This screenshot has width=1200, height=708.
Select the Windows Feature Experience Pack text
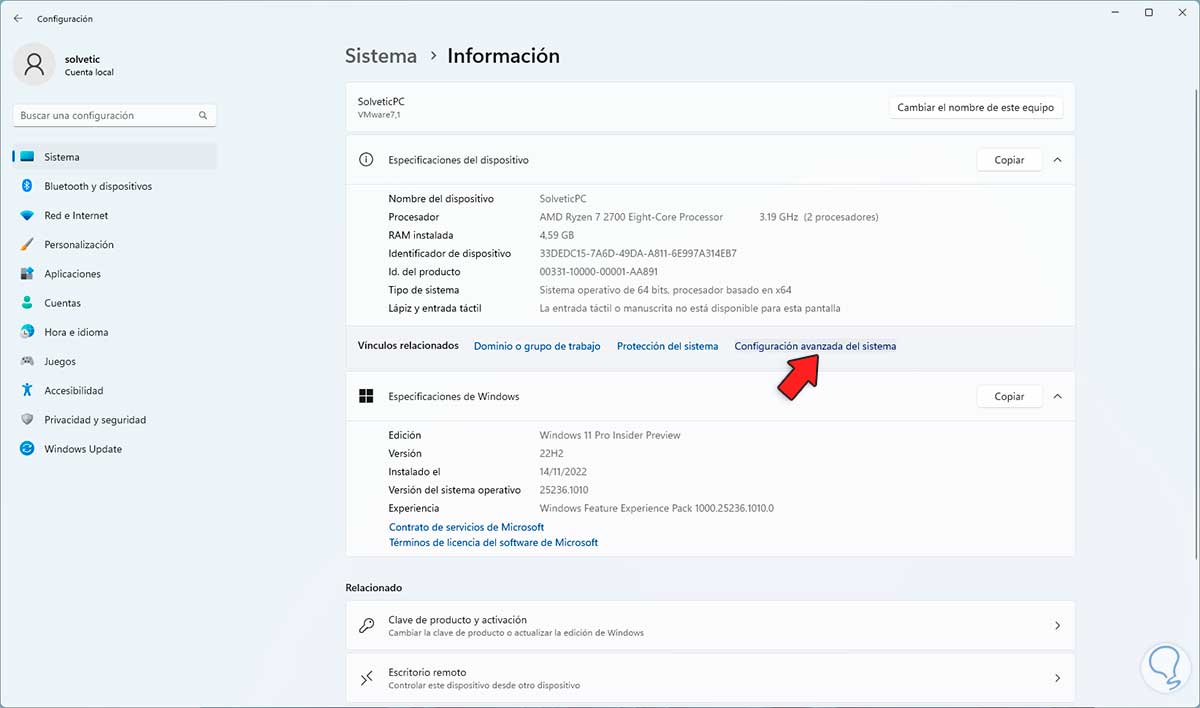pos(656,508)
